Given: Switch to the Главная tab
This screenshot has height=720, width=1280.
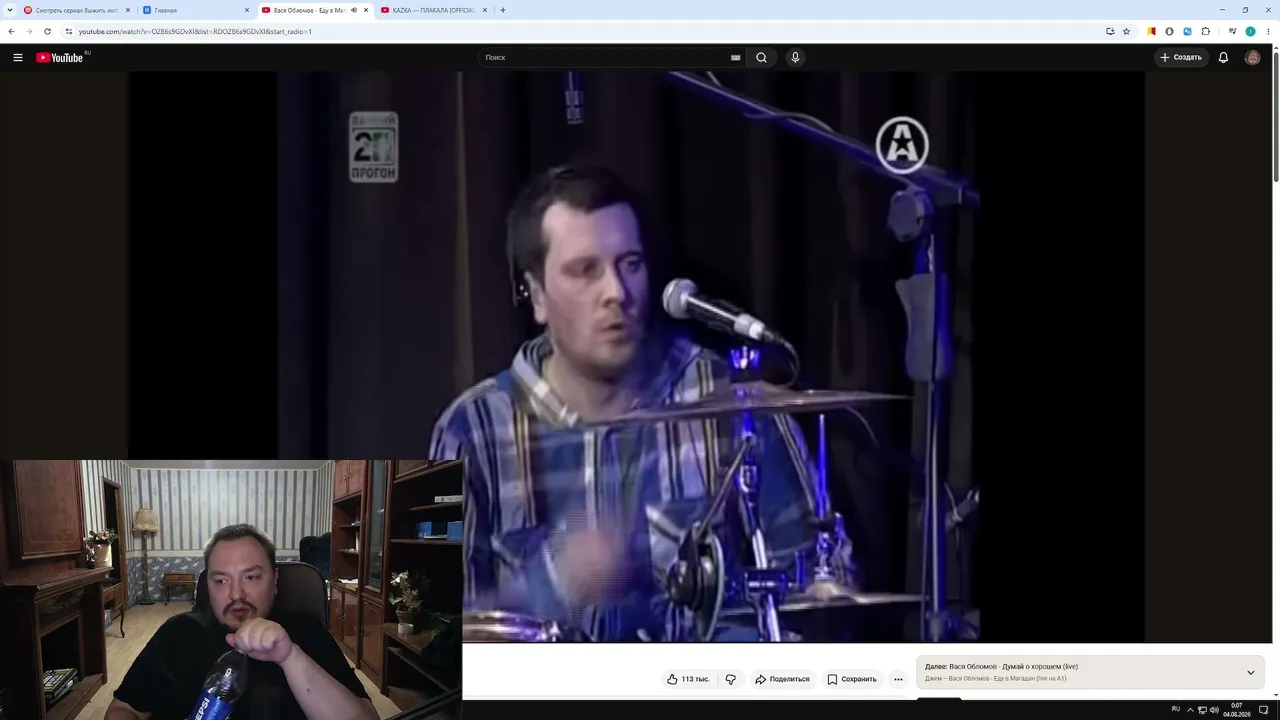Looking at the screenshot, I should (195, 10).
